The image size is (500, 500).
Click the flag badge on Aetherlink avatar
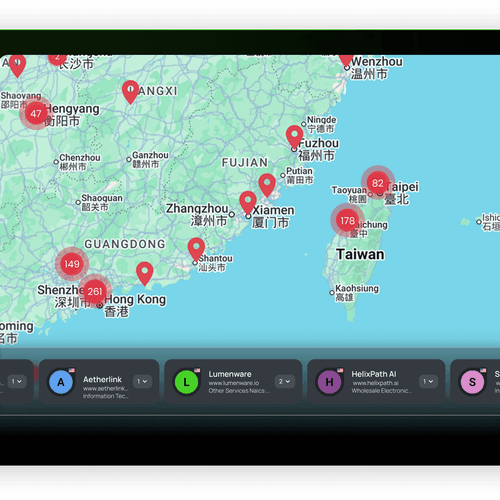(72, 370)
